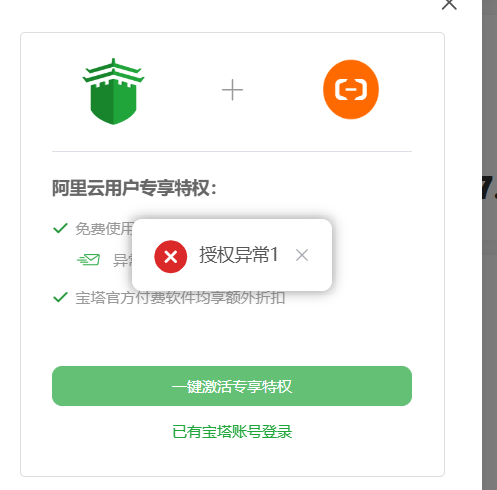
Task: Click the divider line under the logos
Action: click(x=232, y=151)
